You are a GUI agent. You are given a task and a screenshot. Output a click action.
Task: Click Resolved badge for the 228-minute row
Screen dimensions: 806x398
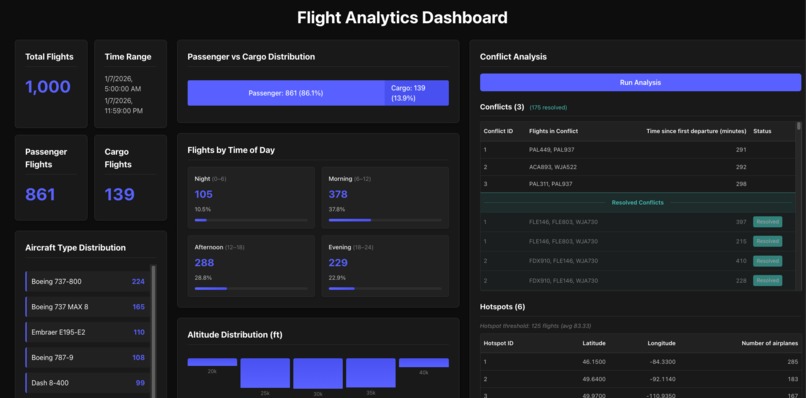point(767,280)
